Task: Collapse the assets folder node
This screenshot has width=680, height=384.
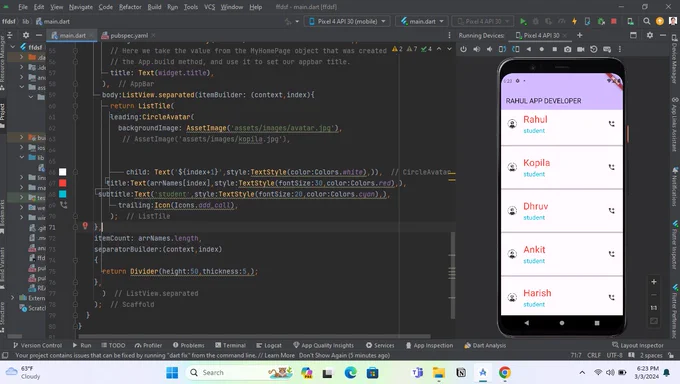Action: point(22,87)
